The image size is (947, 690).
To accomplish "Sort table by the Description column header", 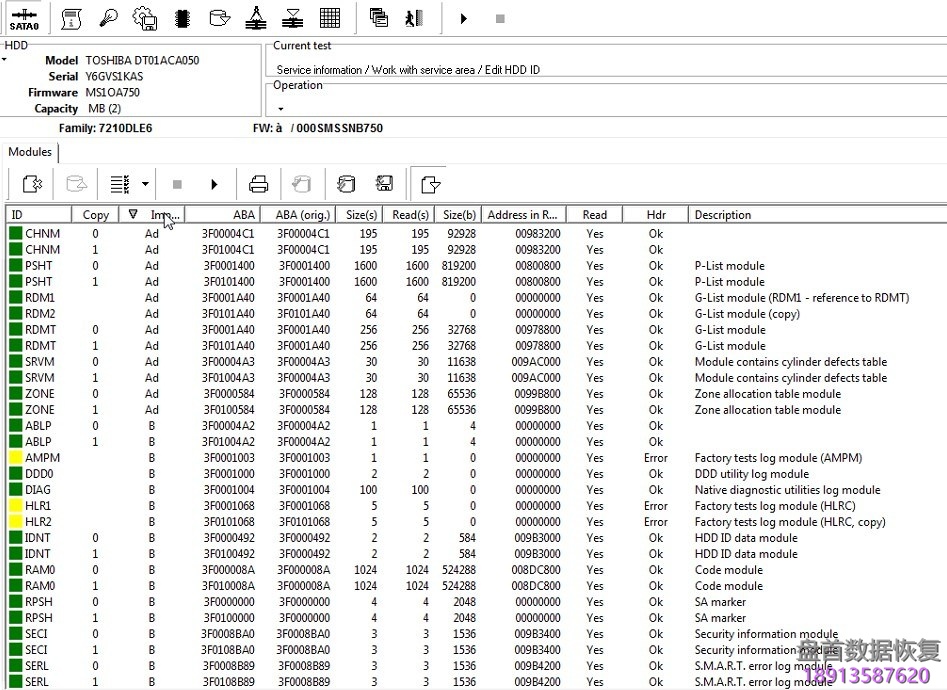I will pyautogui.click(x=722, y=215).
